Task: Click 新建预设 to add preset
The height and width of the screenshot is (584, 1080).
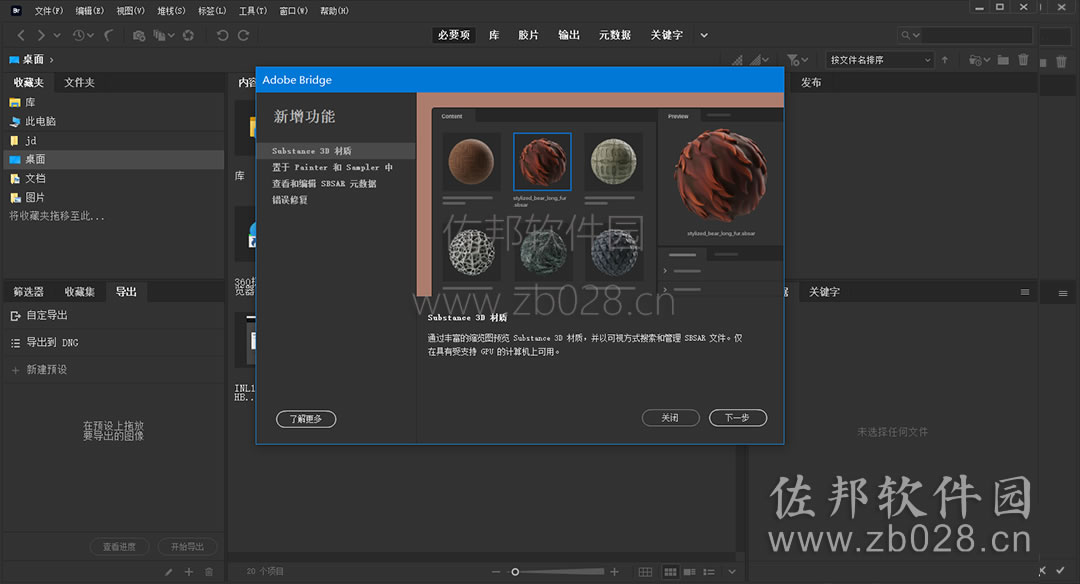Action: [x=114, y=370]
